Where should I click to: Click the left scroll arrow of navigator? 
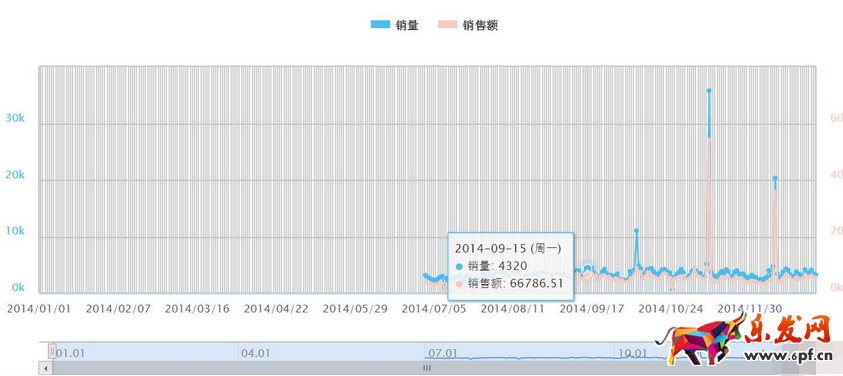(46, 368)
